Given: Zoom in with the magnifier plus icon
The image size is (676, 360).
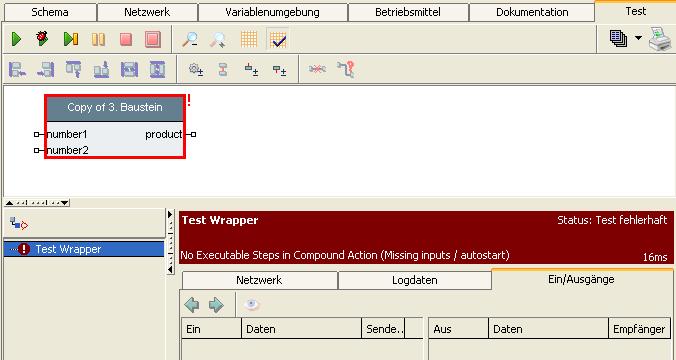Looking at the screenshot, I should click(x=218, y=39).
